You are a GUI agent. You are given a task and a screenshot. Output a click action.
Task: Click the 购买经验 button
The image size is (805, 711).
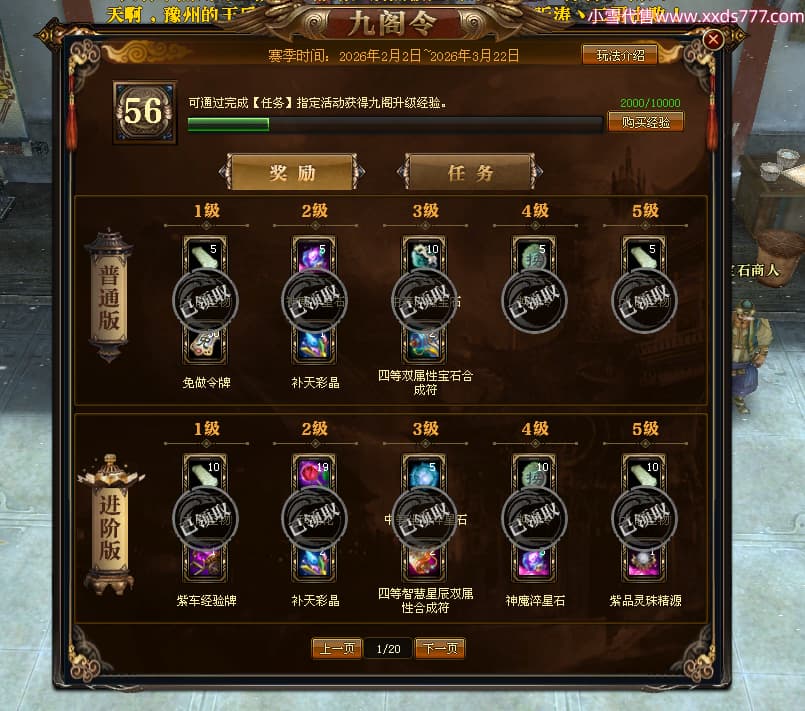[645, 122]
